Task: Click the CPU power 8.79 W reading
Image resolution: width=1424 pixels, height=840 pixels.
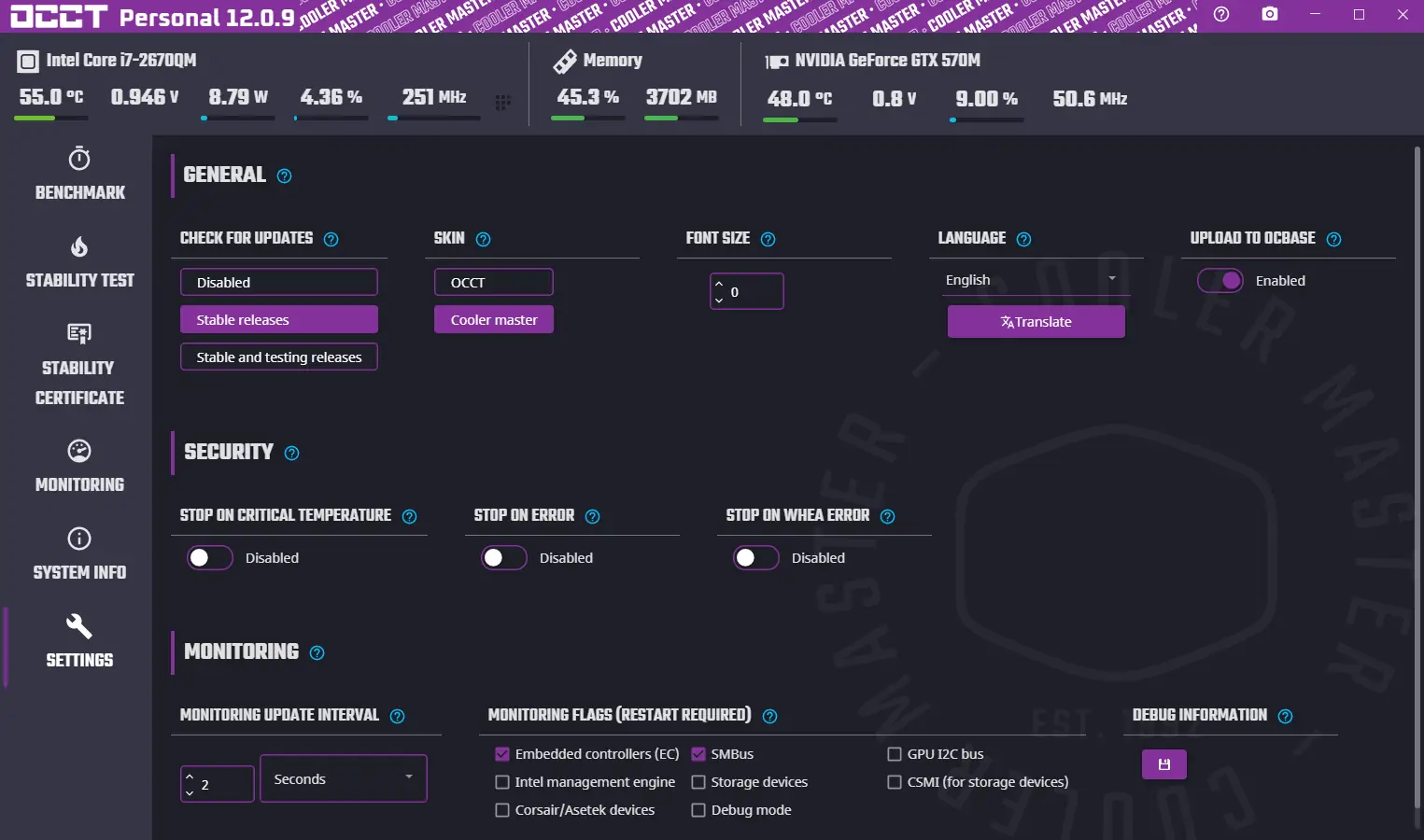Action: point(238,97)
